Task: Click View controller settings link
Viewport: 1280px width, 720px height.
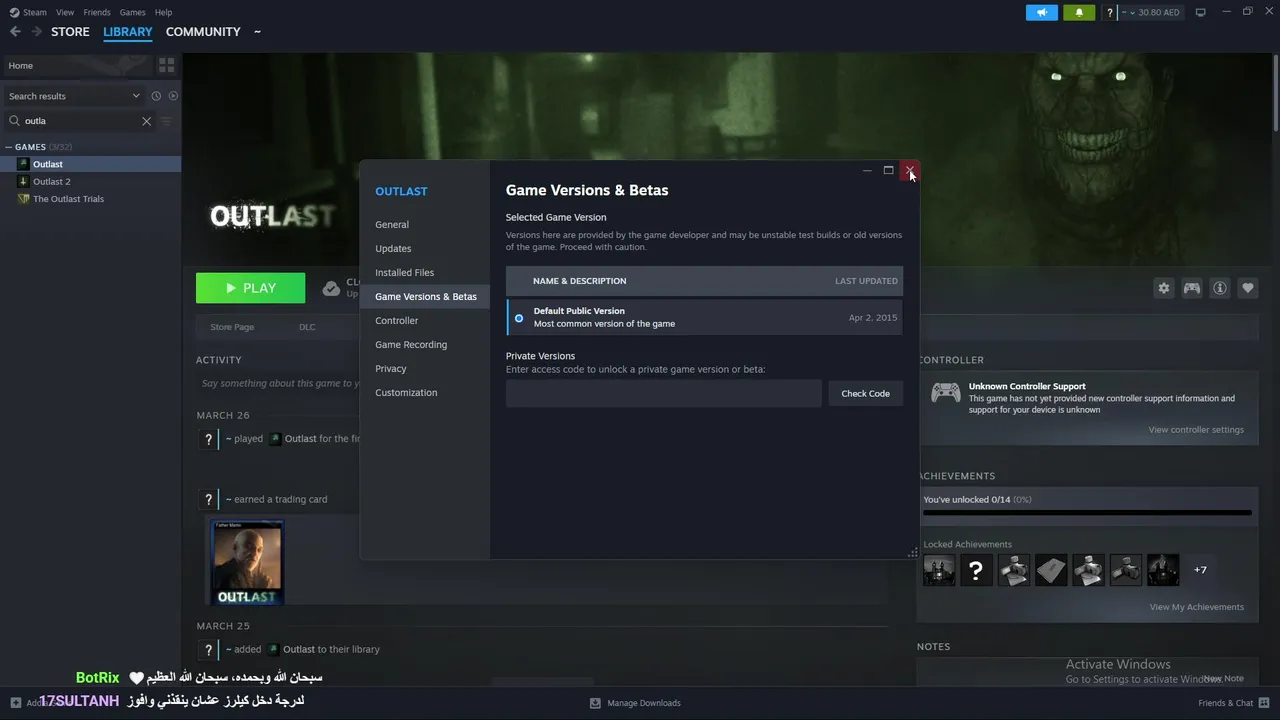Action: coord(1196,430)
